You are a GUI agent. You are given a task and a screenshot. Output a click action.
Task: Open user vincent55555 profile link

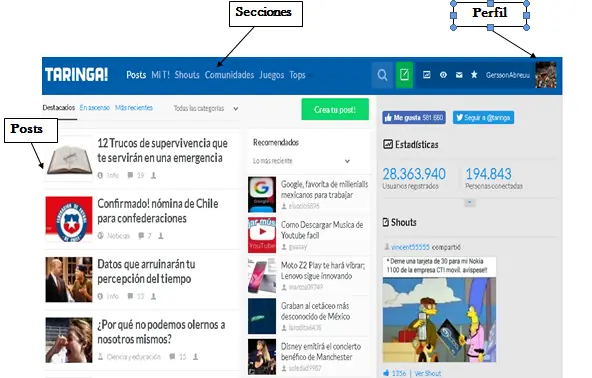[x=410, y=247]
